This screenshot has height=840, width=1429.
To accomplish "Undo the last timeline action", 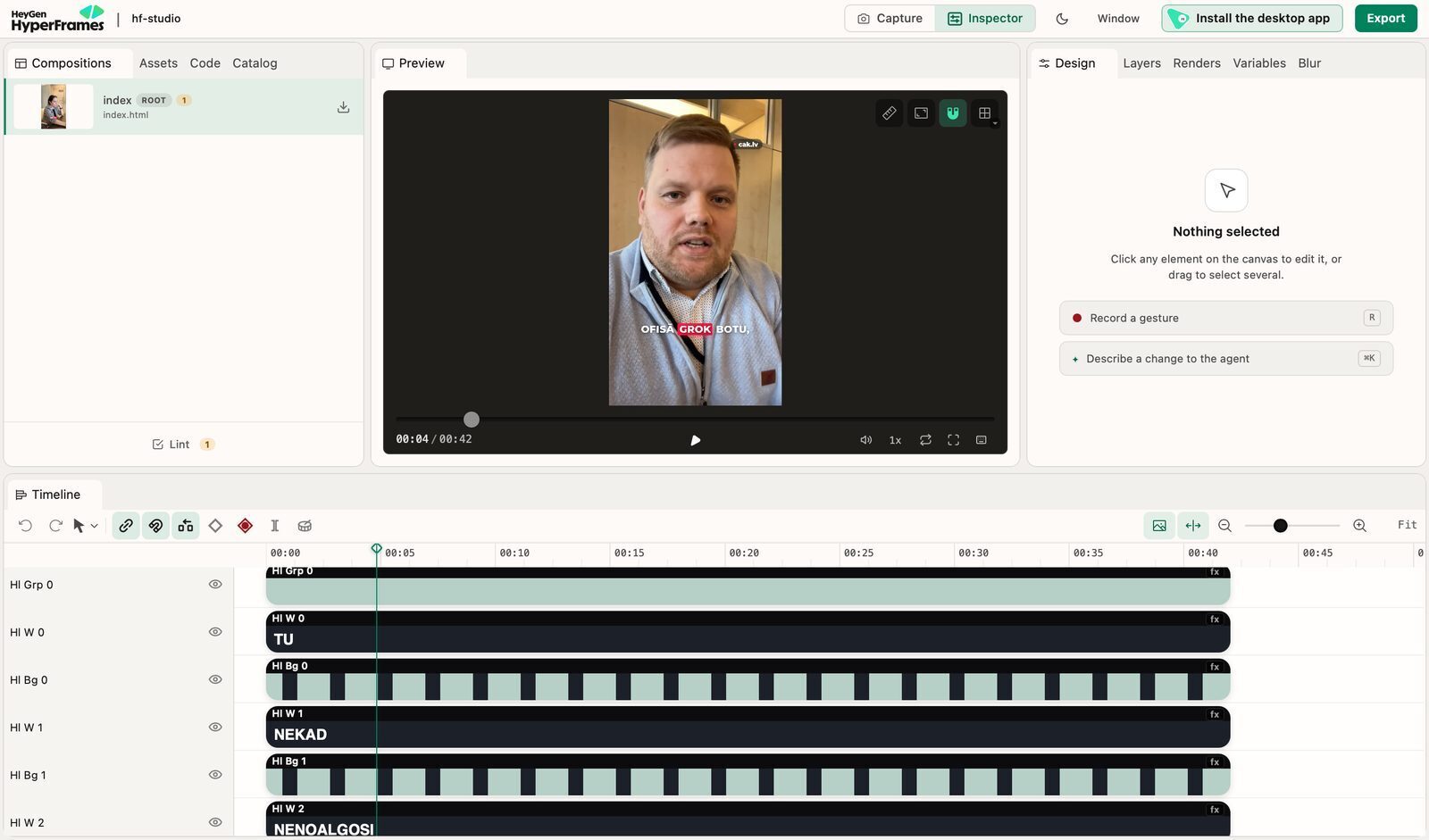I will pos(25,526).
